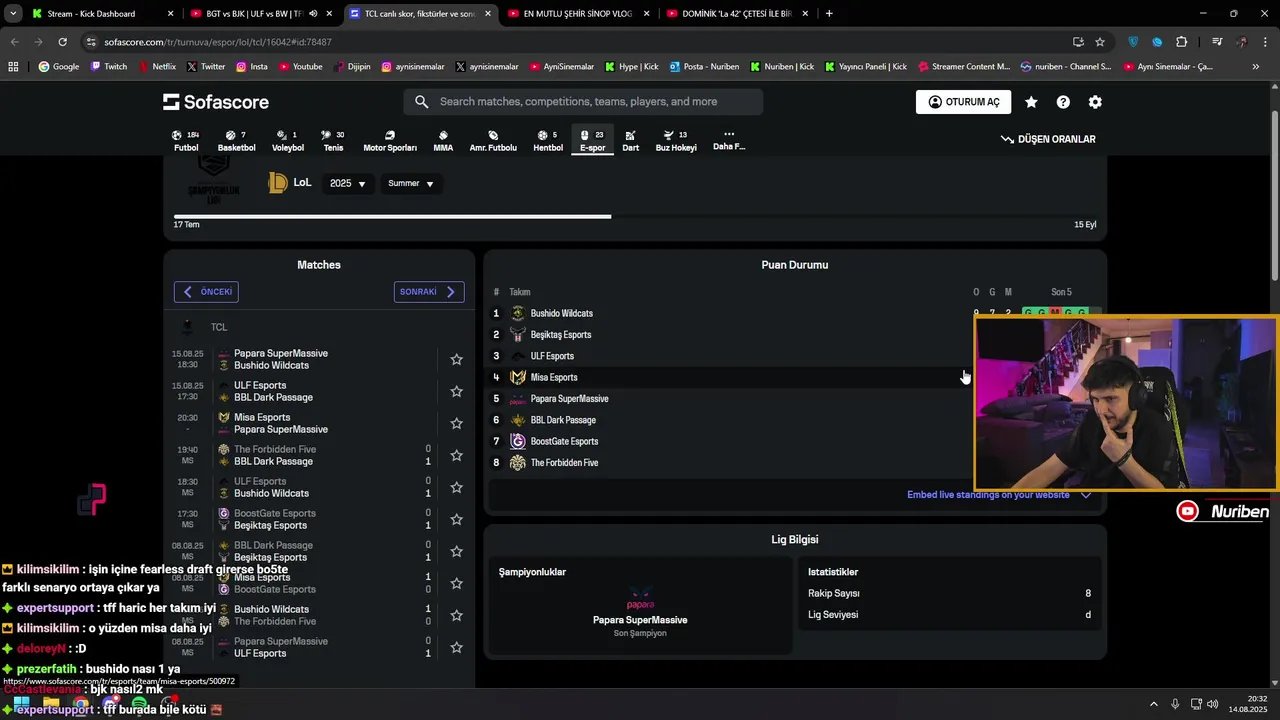Open Google bookmark in bookmarks bar
The image size is (1280, 720).
(x=58, y=67)
